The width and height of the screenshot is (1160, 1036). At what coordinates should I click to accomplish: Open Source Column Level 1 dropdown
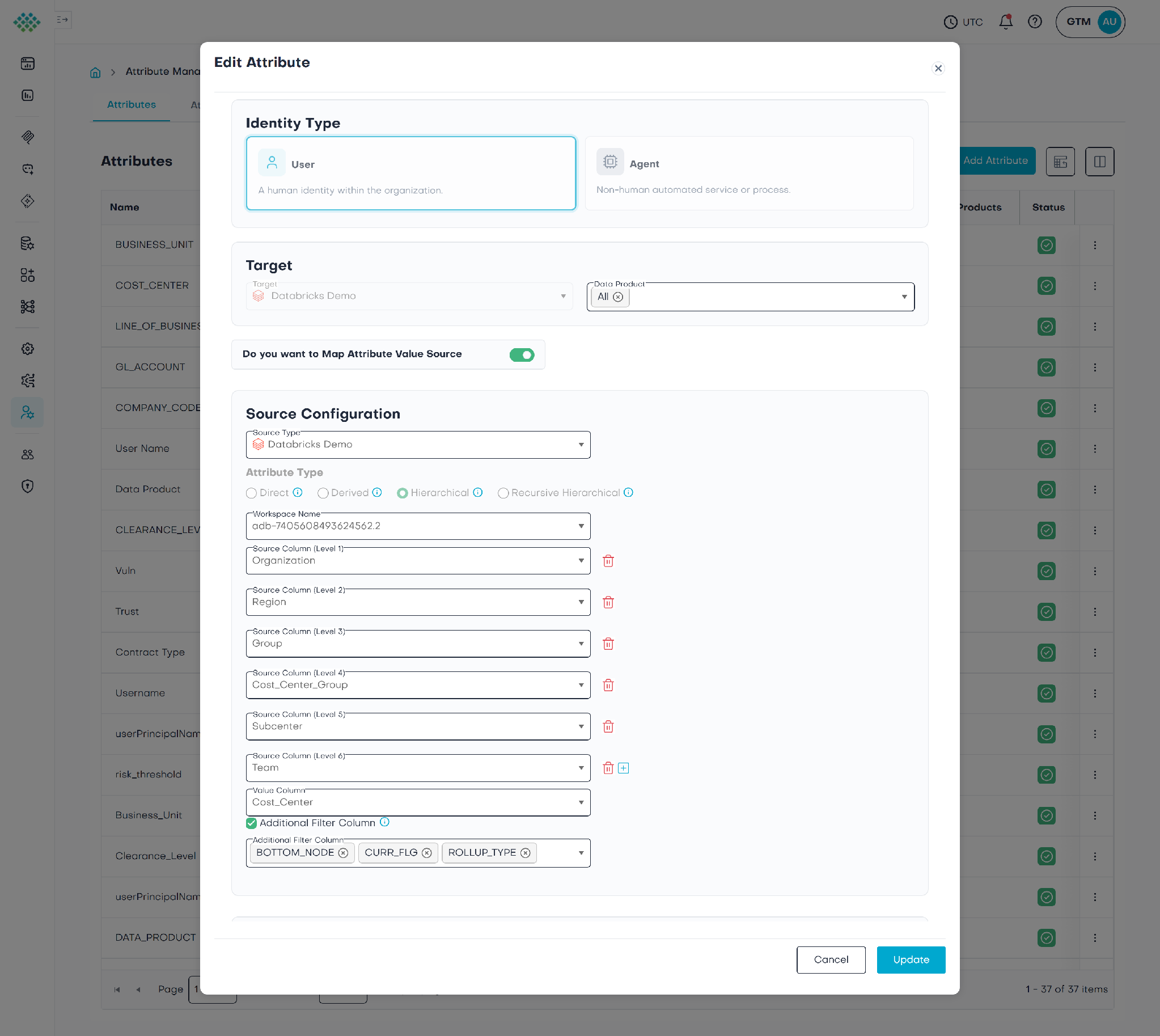click(418, 561)
